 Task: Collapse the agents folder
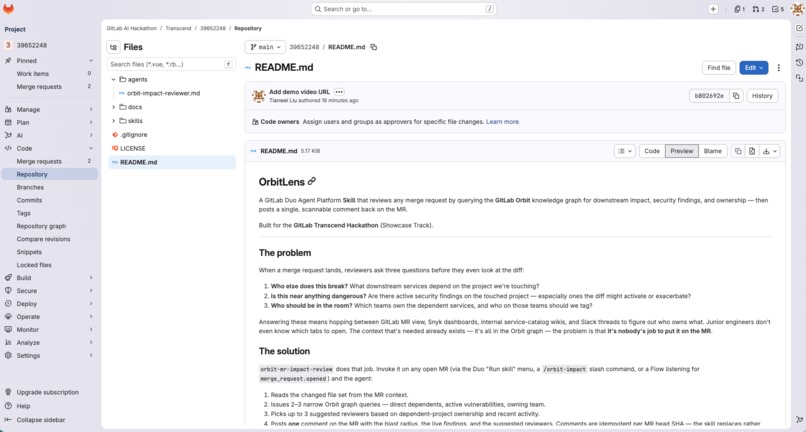[114, 80]
